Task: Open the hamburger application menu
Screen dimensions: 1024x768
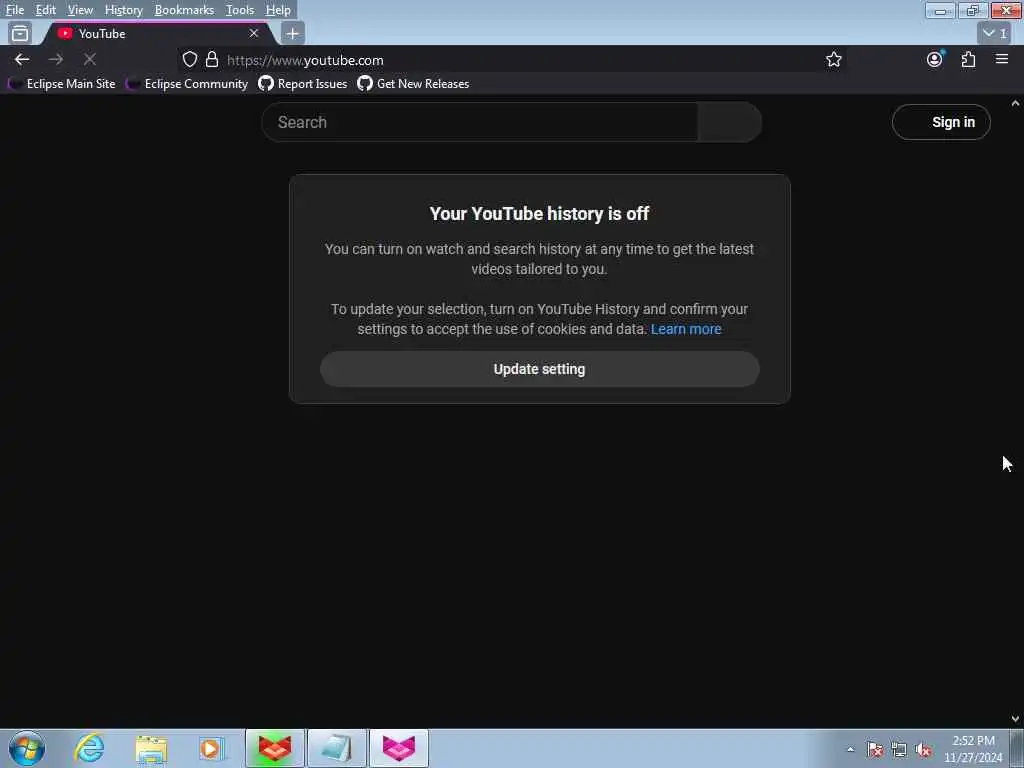Action: [1002, 59]
